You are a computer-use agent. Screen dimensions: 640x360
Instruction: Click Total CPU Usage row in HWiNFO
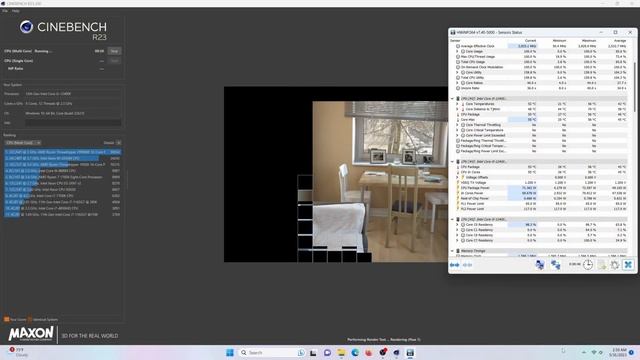click(x=542, y=62)
